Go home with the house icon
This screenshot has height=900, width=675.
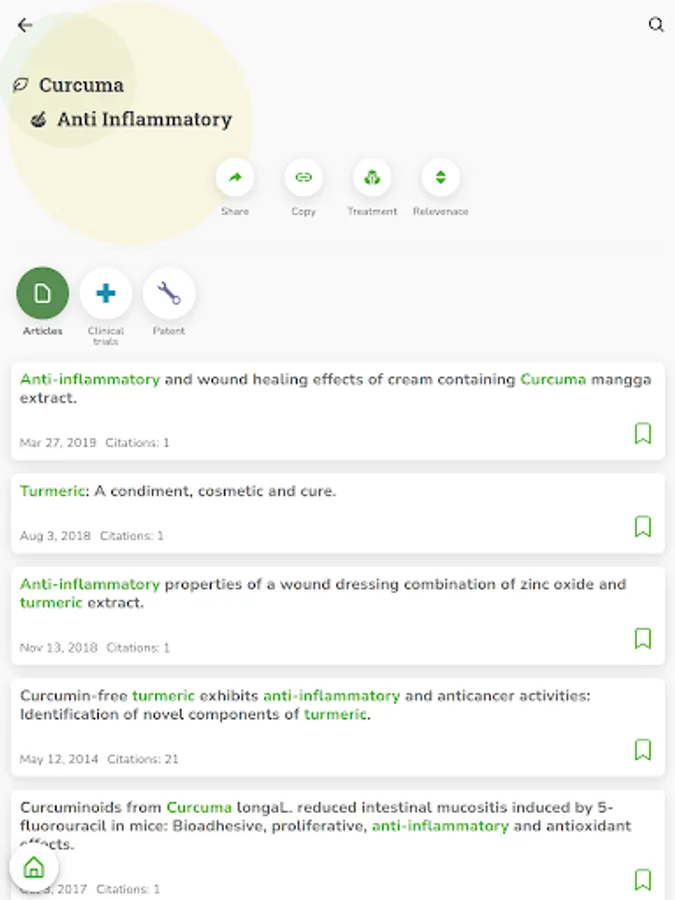(34, 867)
